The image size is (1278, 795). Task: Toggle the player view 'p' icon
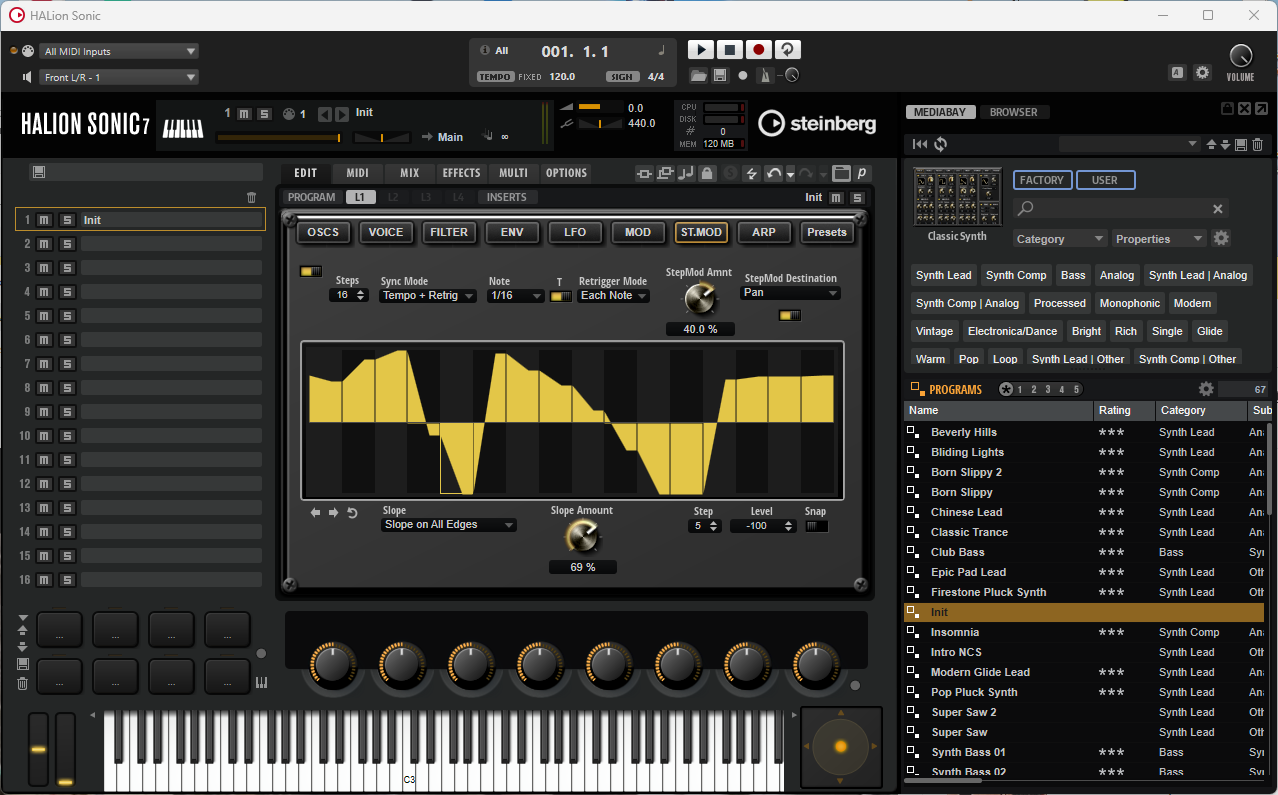pos(861,173)
